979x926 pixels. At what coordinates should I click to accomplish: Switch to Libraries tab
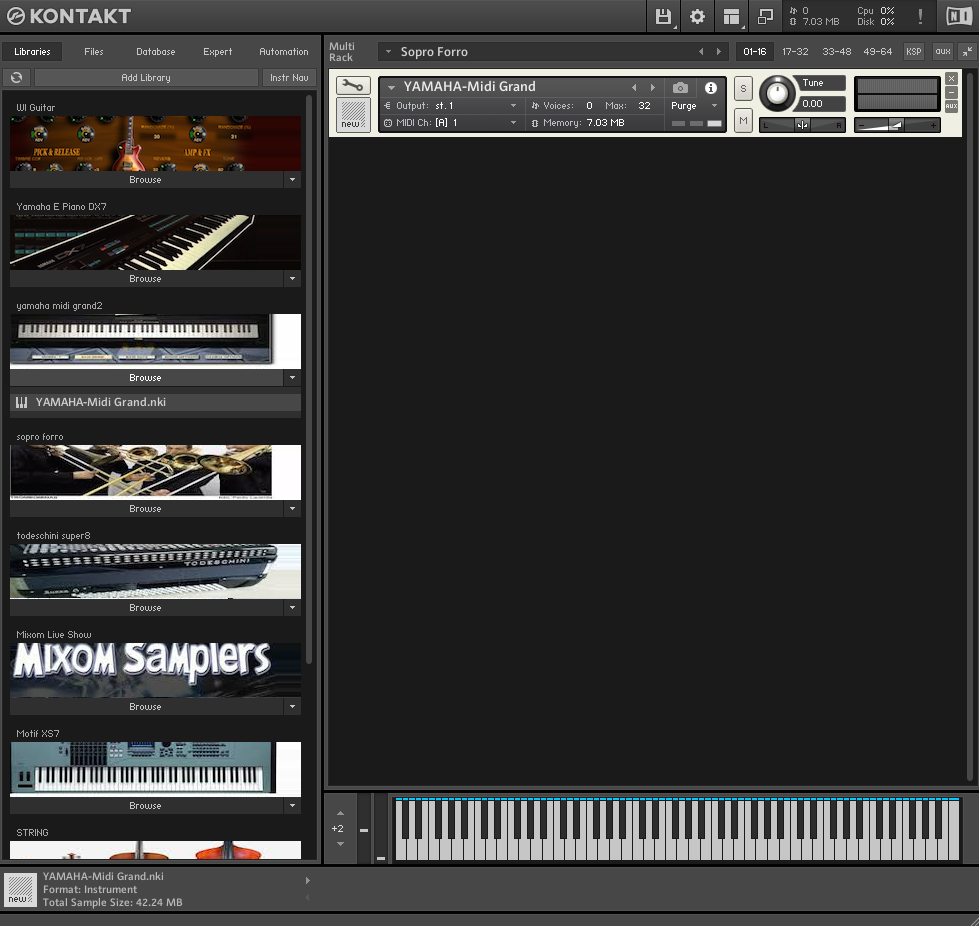coord(32,52)
